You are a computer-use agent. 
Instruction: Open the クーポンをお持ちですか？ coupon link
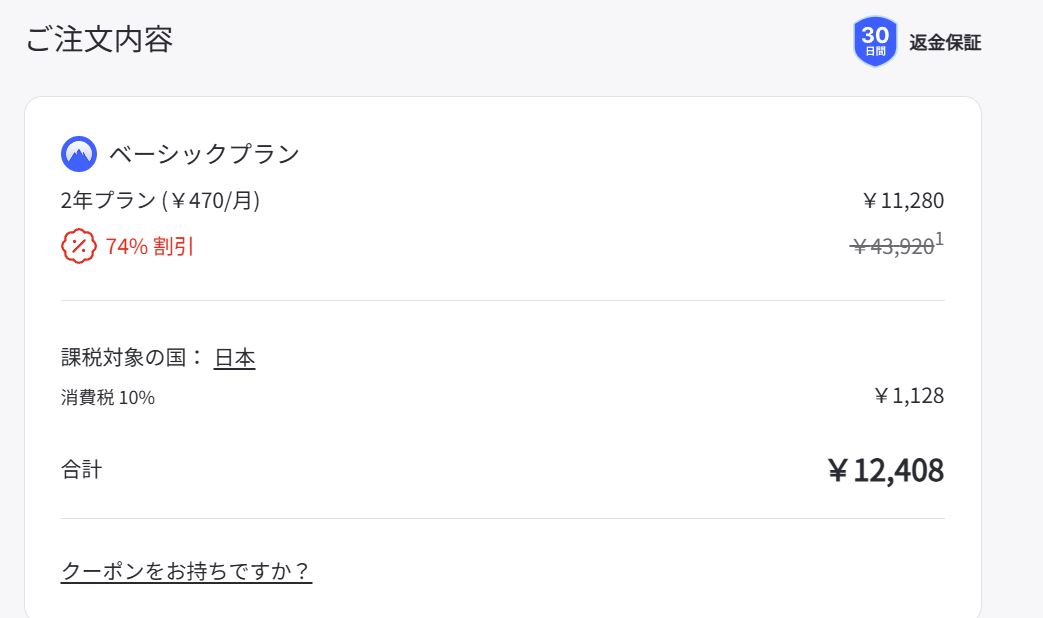(x=186, y=571)
